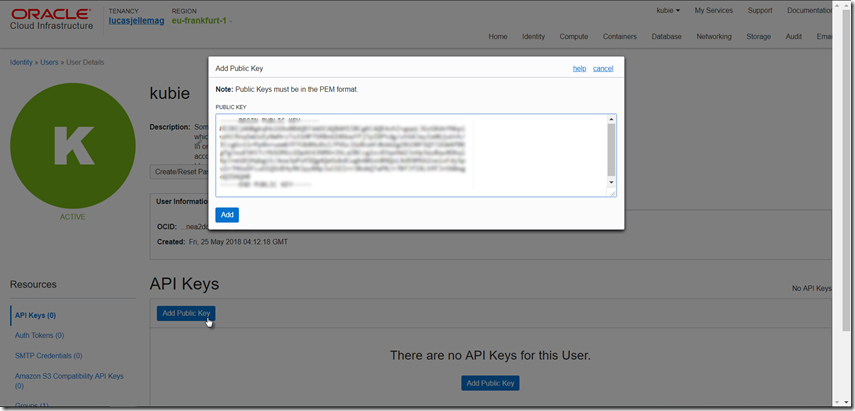Click the kubie user name heading
Image resolution: width=855 pixels, height=411 pixels.
pos(170,94)
